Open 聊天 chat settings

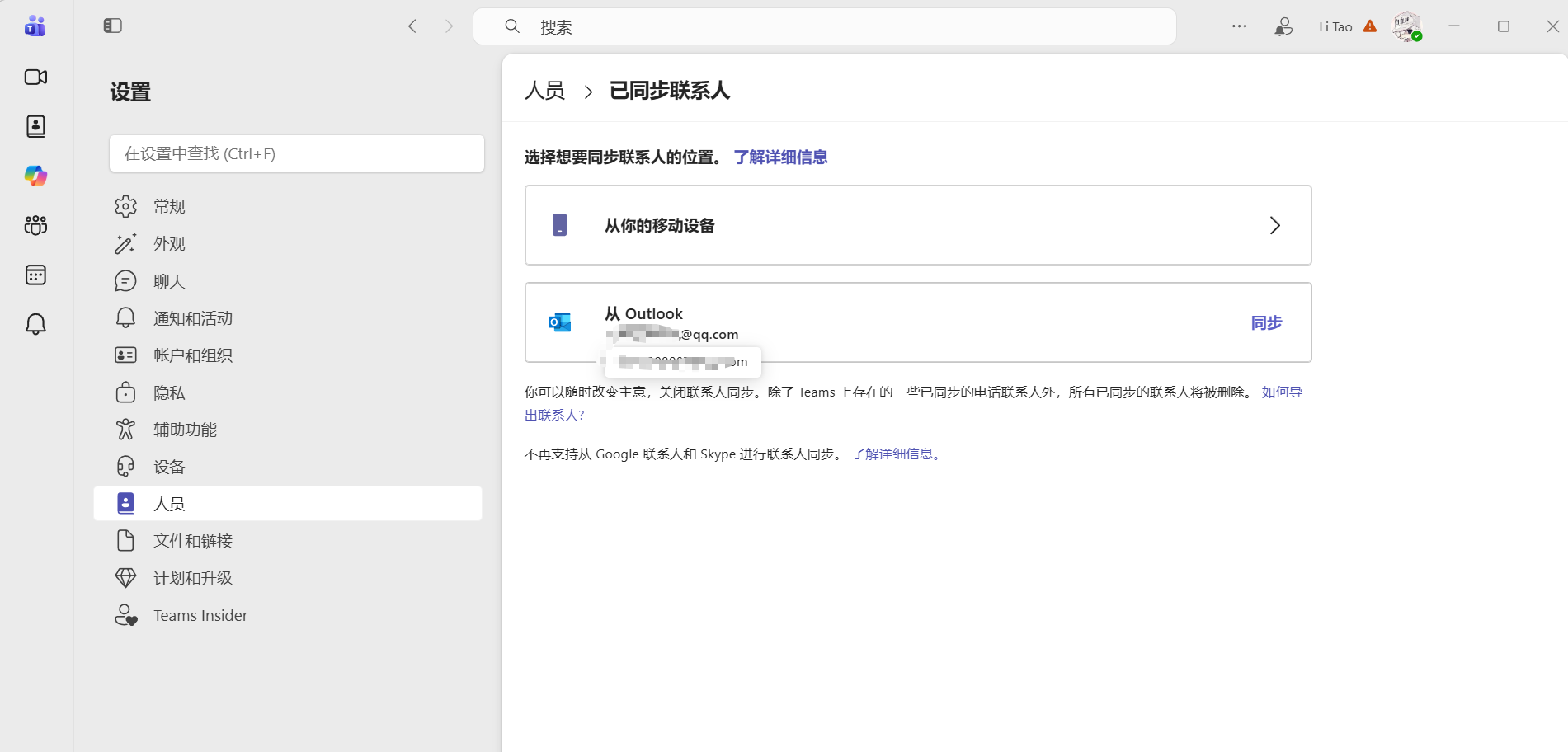click(x=288, y=281)
